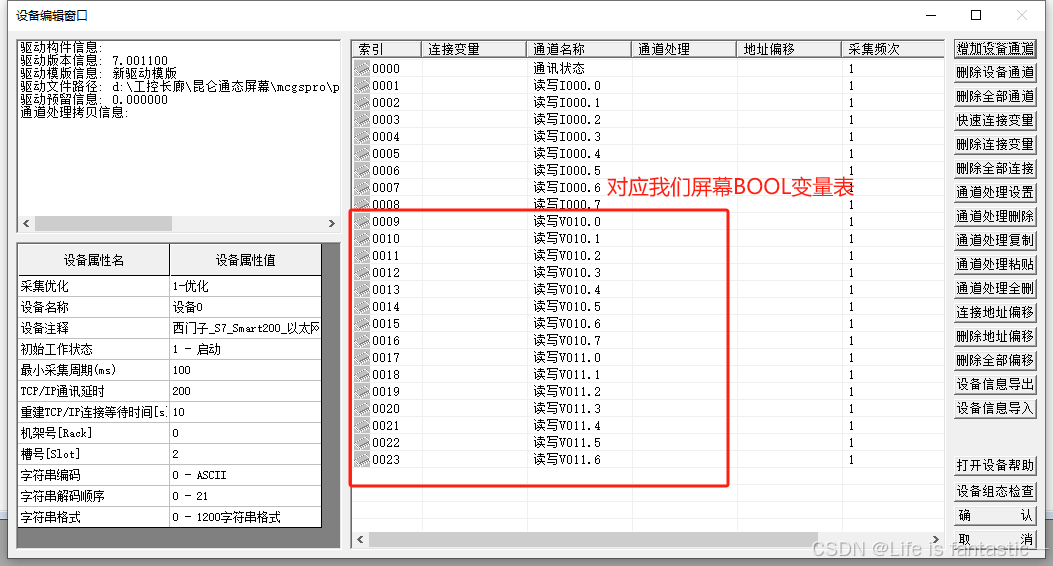Click the row icon for index 0012
Viewport: 1053px width, 566px height.
(362, 273)
